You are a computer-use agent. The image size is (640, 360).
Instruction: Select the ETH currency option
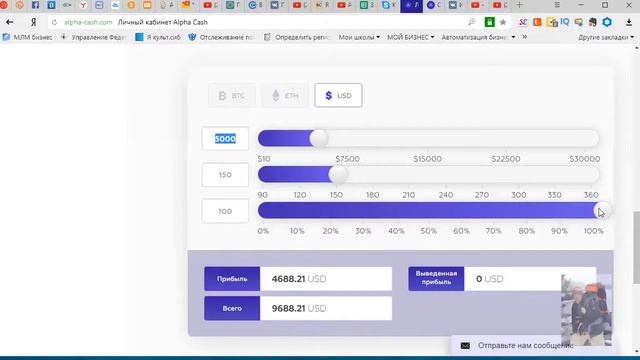pos(285,96)
